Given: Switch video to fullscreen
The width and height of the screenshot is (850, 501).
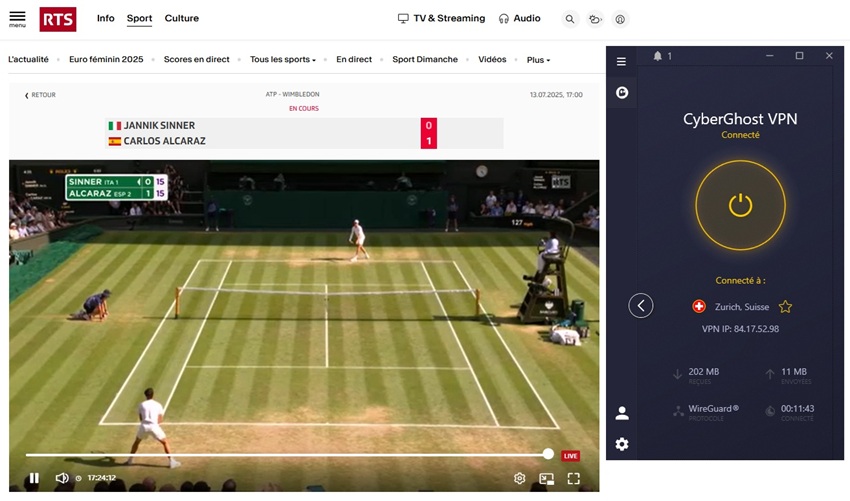Looking at the screenshot, I should [x=574, y=478].
